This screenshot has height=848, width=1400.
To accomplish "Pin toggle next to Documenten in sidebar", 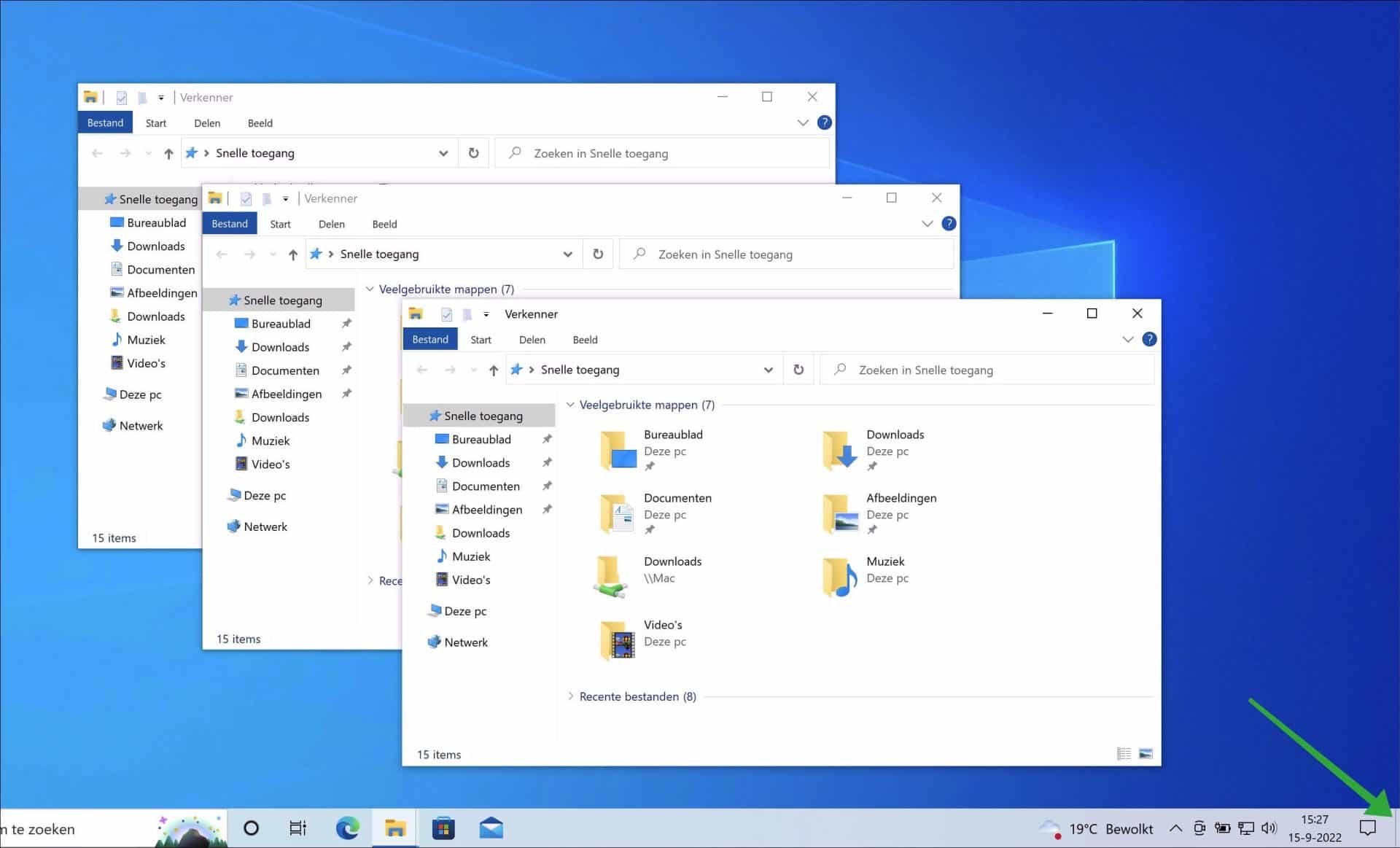I will click(x=547, y=486).
